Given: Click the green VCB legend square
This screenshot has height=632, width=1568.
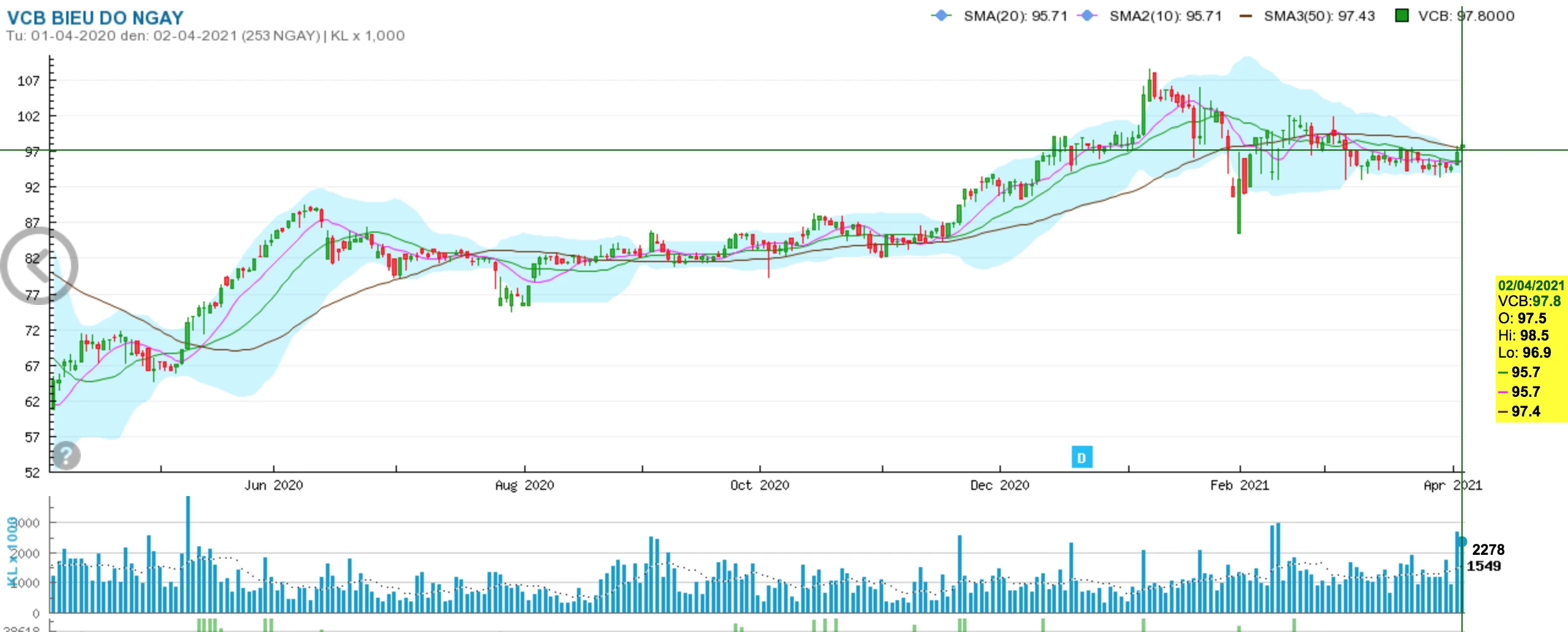Looking at the screenshot, I should 1401,16.
